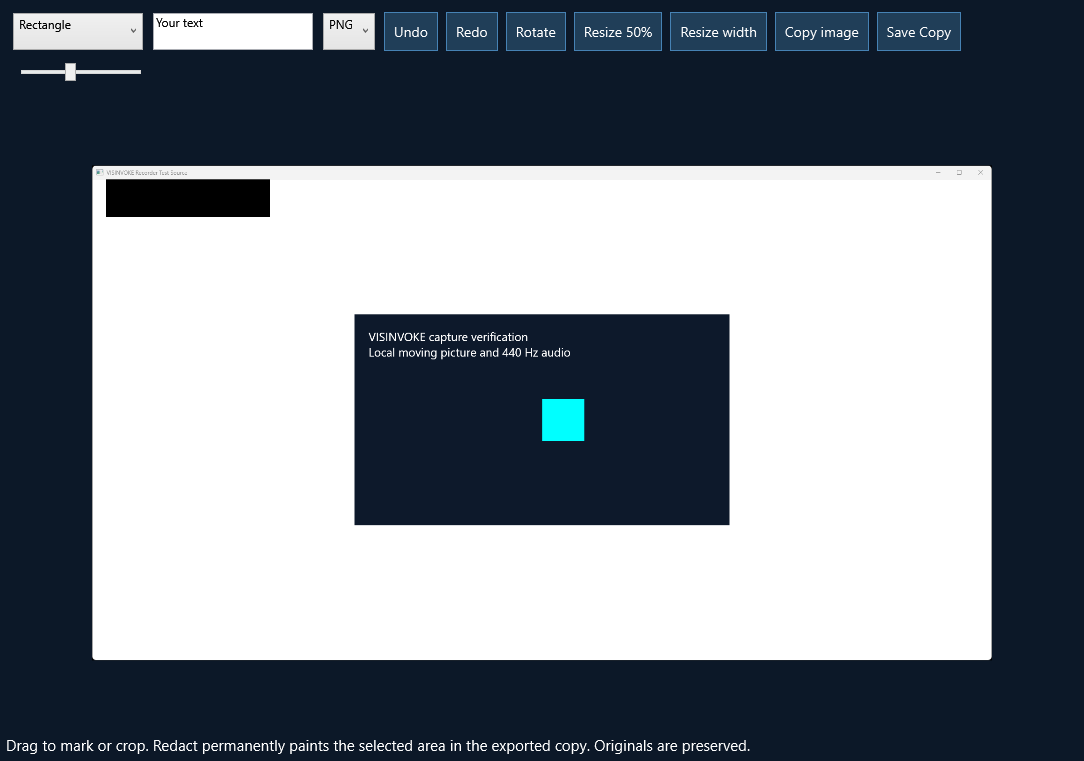1084x761 pixels.
Task: Open the PNG format dropdown
Action: 348,31
